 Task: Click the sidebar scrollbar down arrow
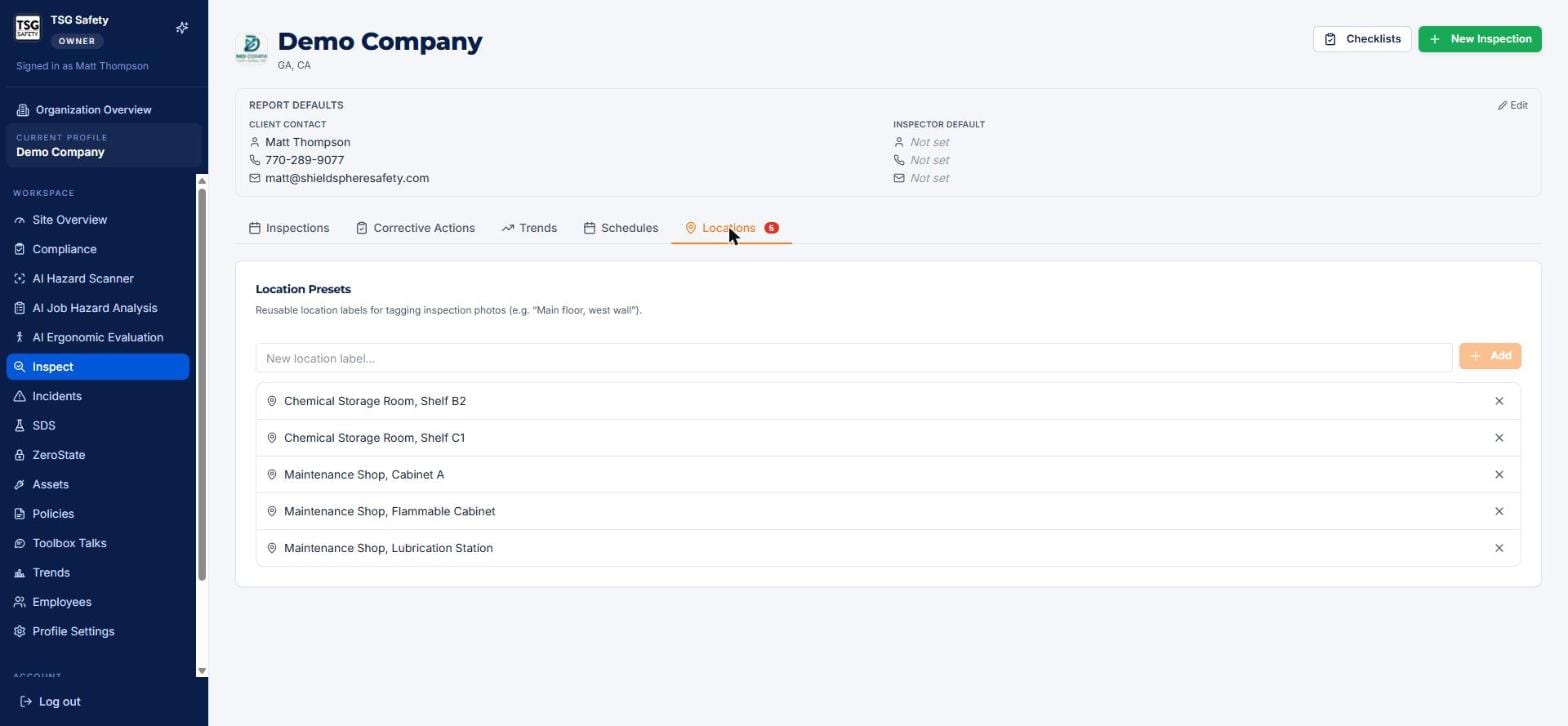pyautogui.click(x=202, y=671)
